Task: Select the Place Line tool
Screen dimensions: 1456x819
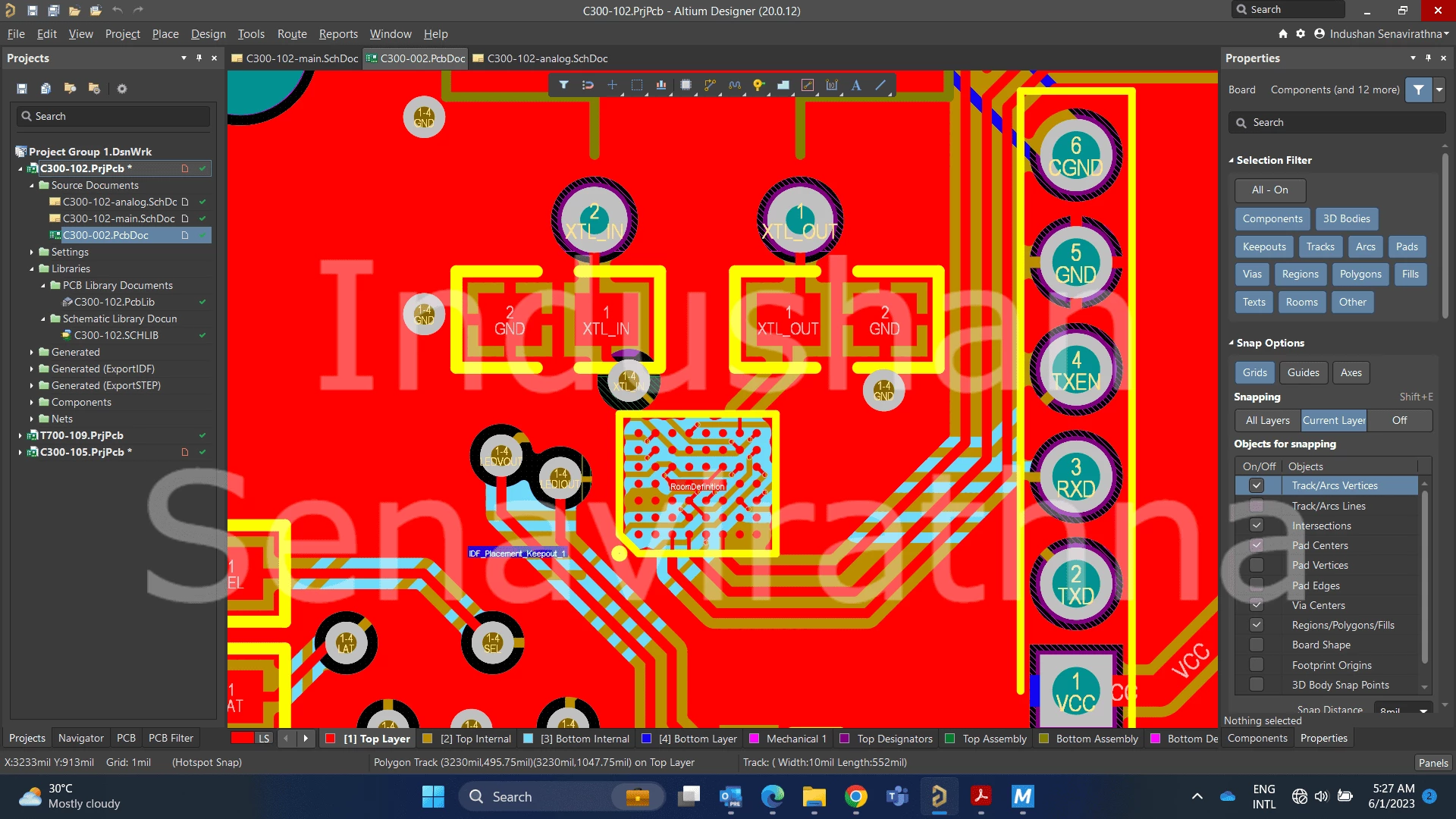Action: (x=880, y=86)
